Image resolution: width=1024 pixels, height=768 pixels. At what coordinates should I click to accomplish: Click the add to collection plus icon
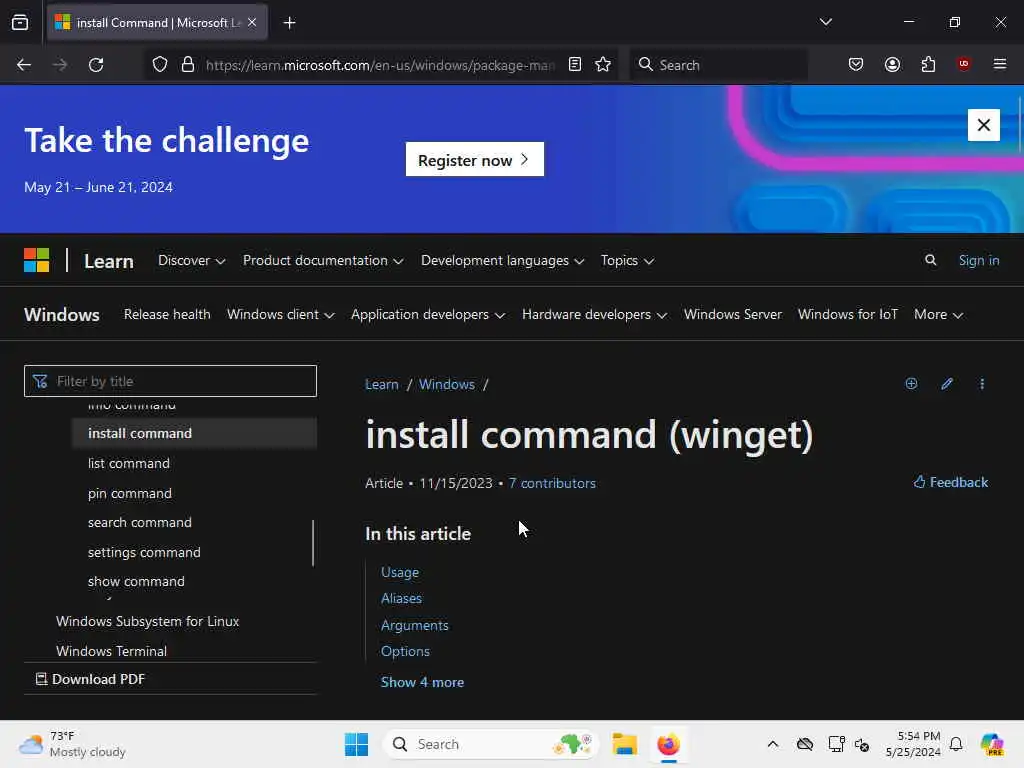pyautogui.click(x=911, y=383)
